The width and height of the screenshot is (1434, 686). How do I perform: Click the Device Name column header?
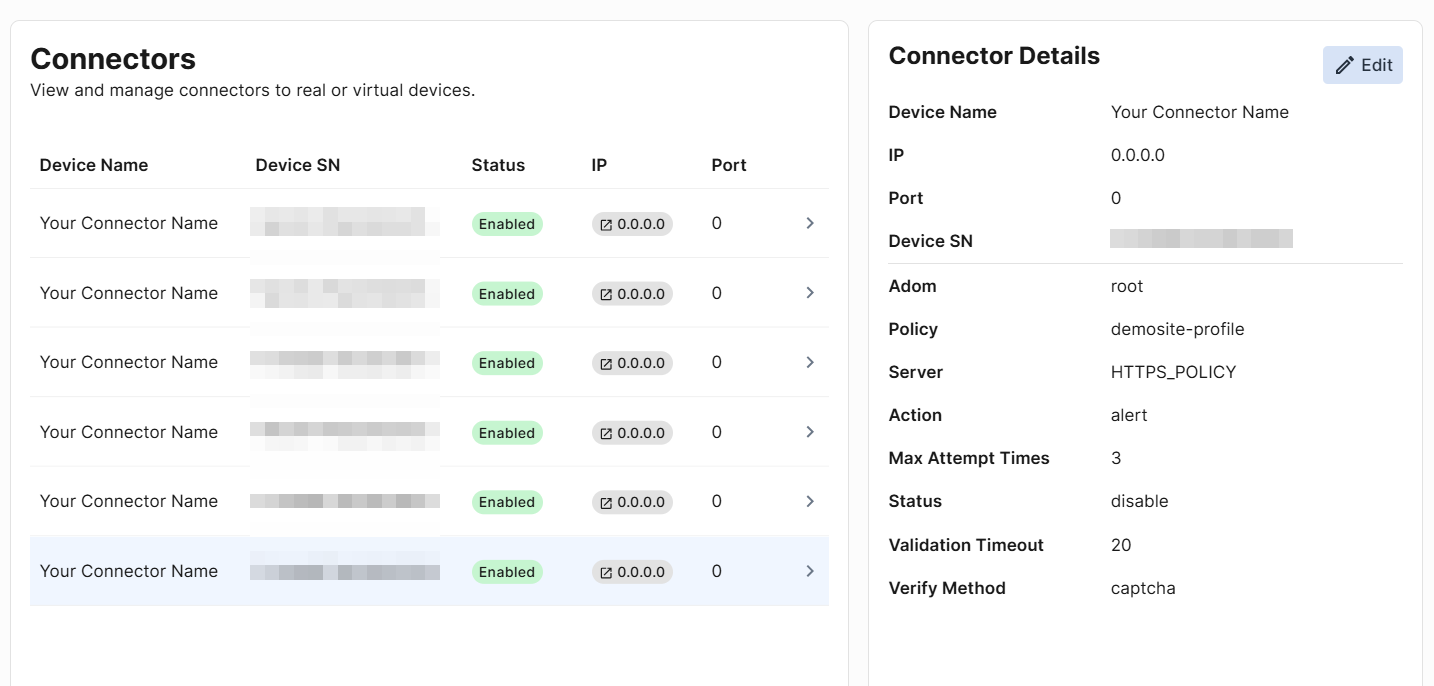tap(94, 165)
